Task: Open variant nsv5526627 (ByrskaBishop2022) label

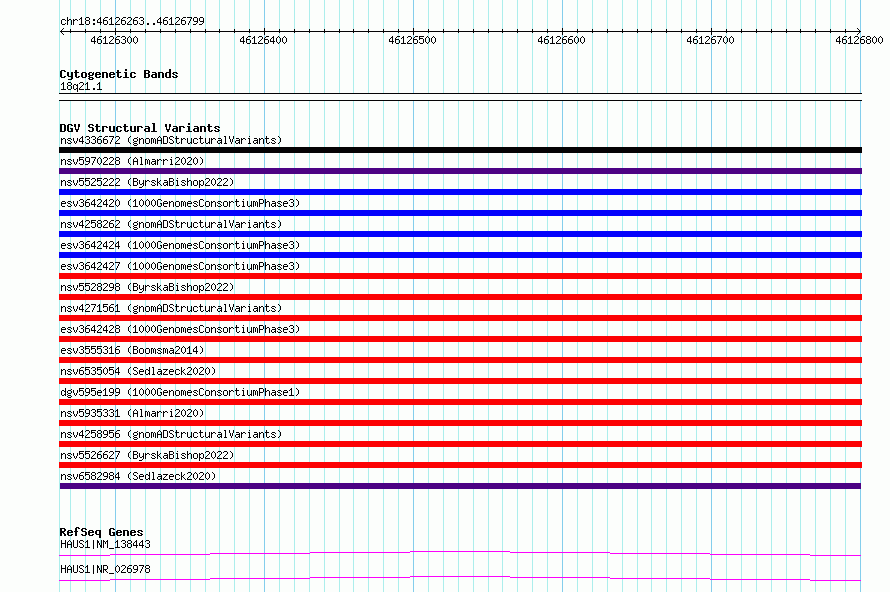Action: pyautogui.click(x=147, y=455)
